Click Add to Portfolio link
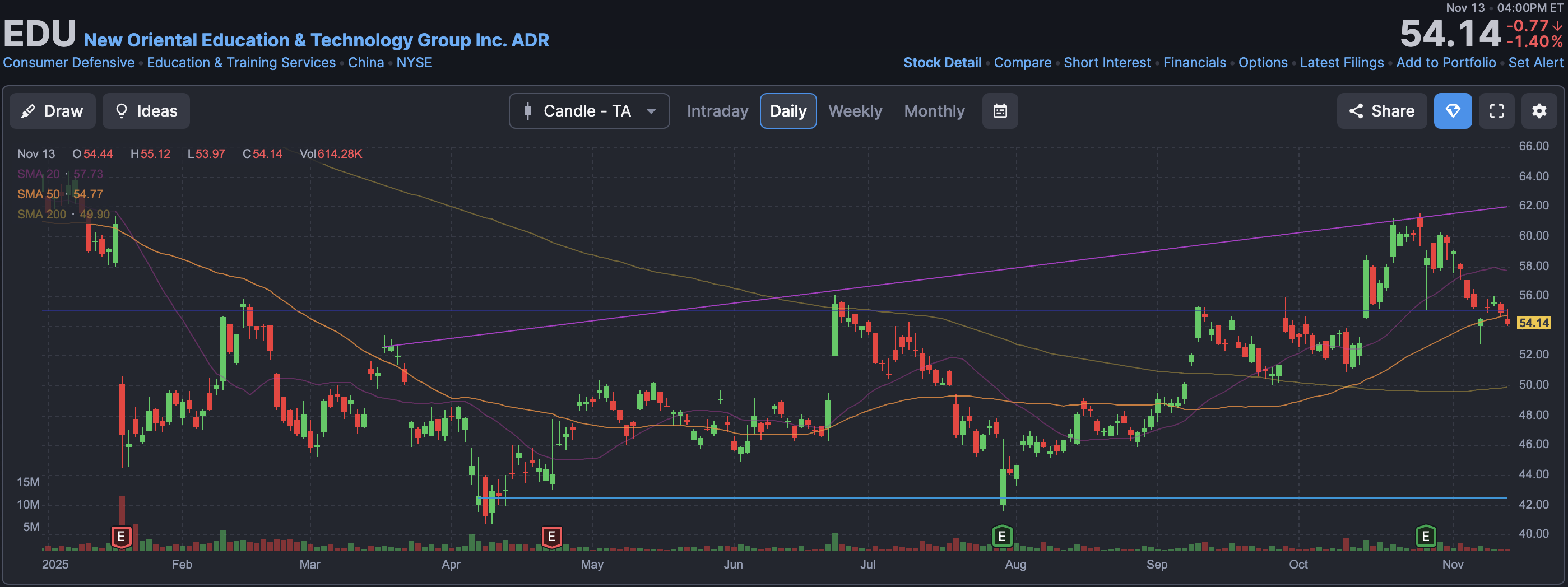The image size is (1568, 587). click(1446, 63)
